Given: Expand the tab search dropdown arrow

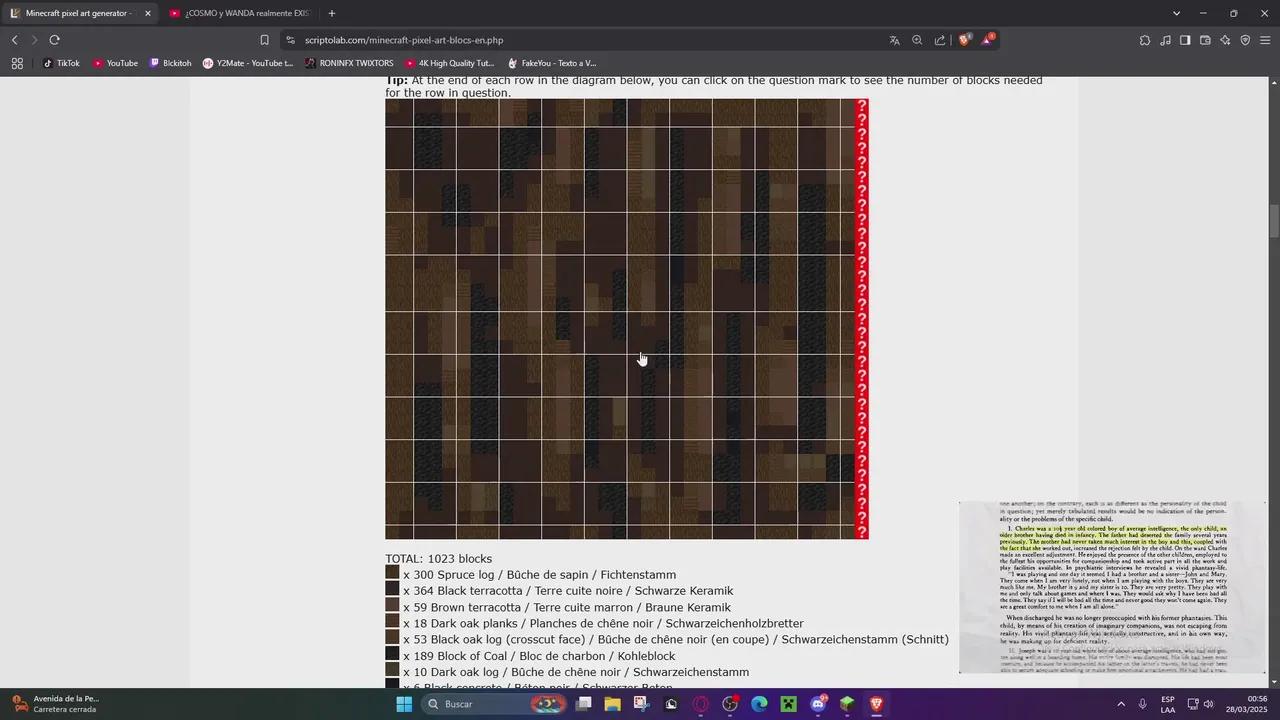Looking at the screenshot, I should 1177,13.
